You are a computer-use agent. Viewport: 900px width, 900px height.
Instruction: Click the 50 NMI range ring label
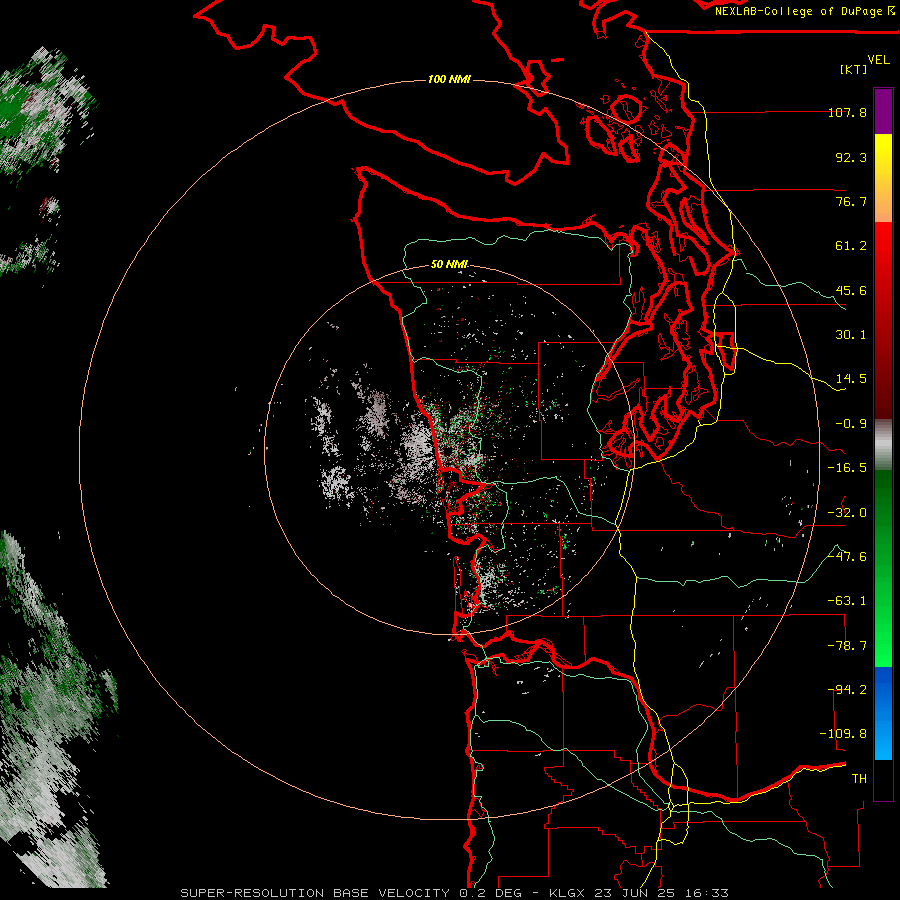pyautogui.click(x=449, y=264)
